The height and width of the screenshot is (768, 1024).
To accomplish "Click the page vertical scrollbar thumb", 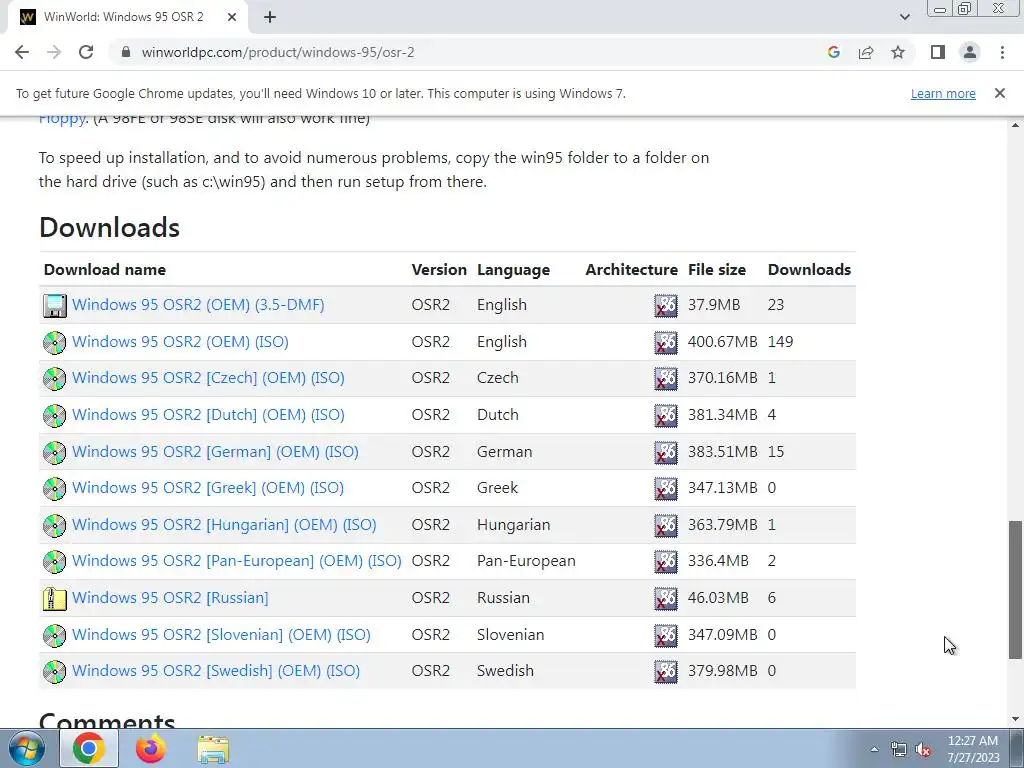I will click(x=1015, y=589).
